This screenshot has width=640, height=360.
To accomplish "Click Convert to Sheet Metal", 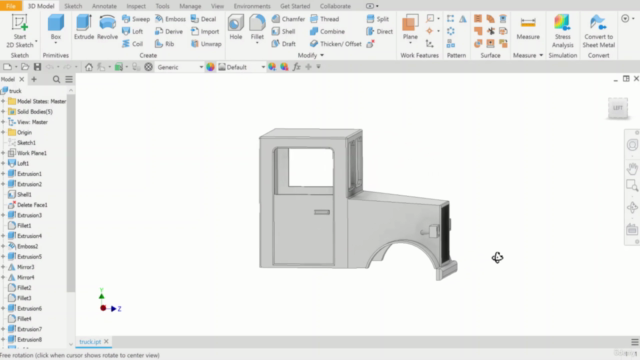I will 598,31.
